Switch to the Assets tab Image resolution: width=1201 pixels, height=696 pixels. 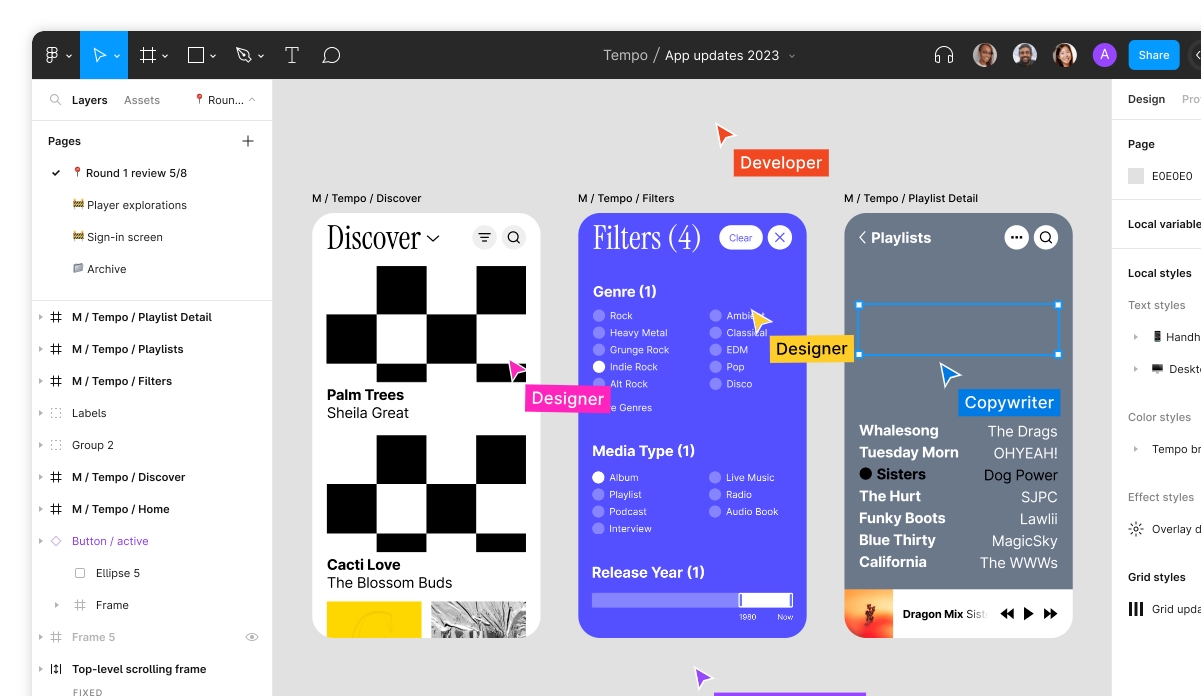[142, 100]
